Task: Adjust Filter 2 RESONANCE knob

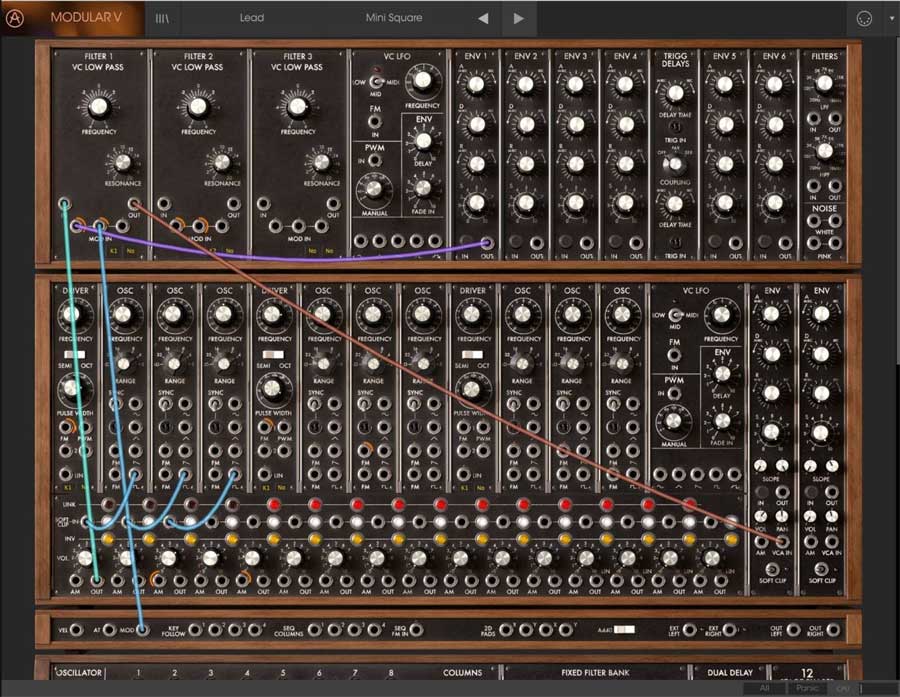Action: 222,163
